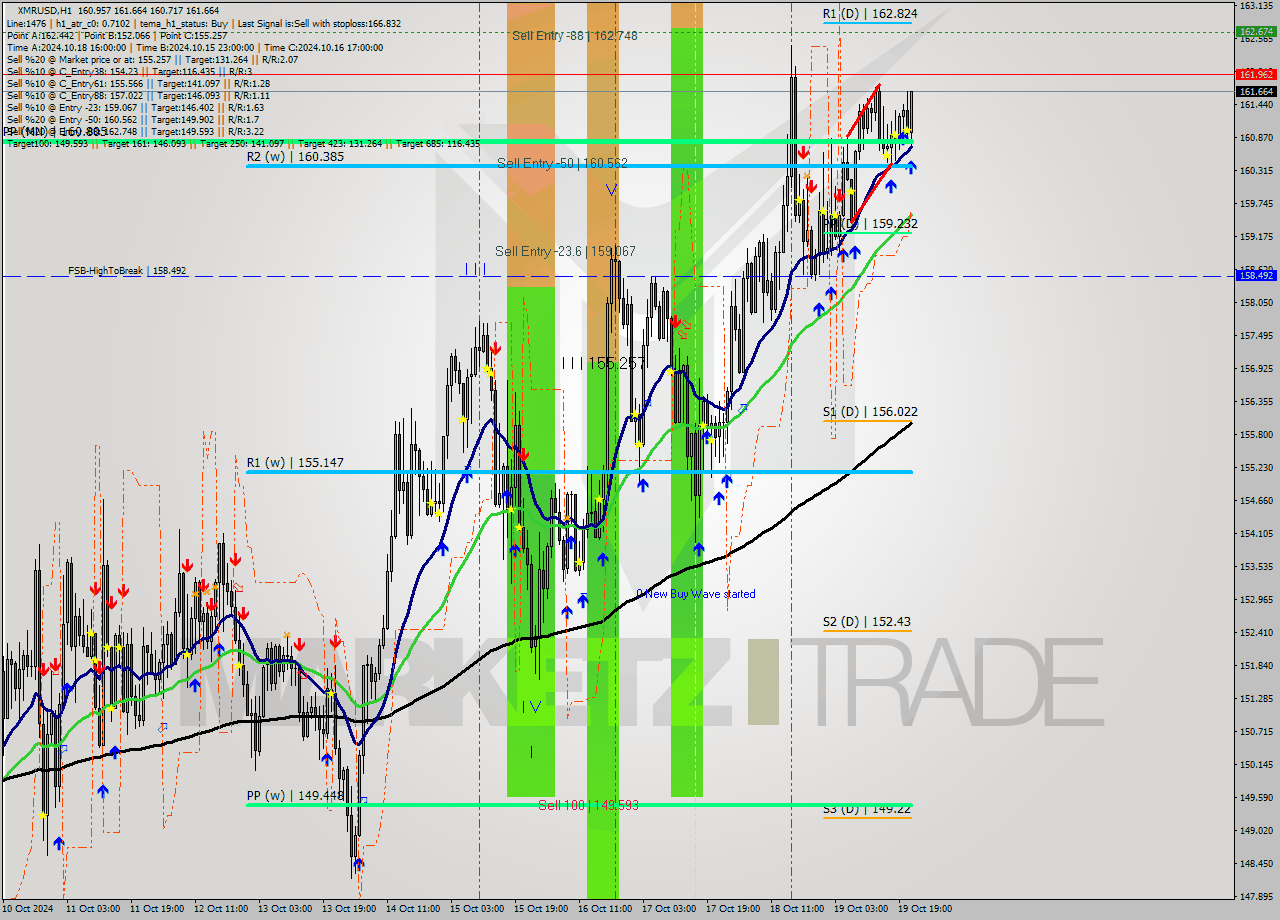1280x920 pixels.
Task: Click the 154.105 price axis value
Action: (1257, 533)
